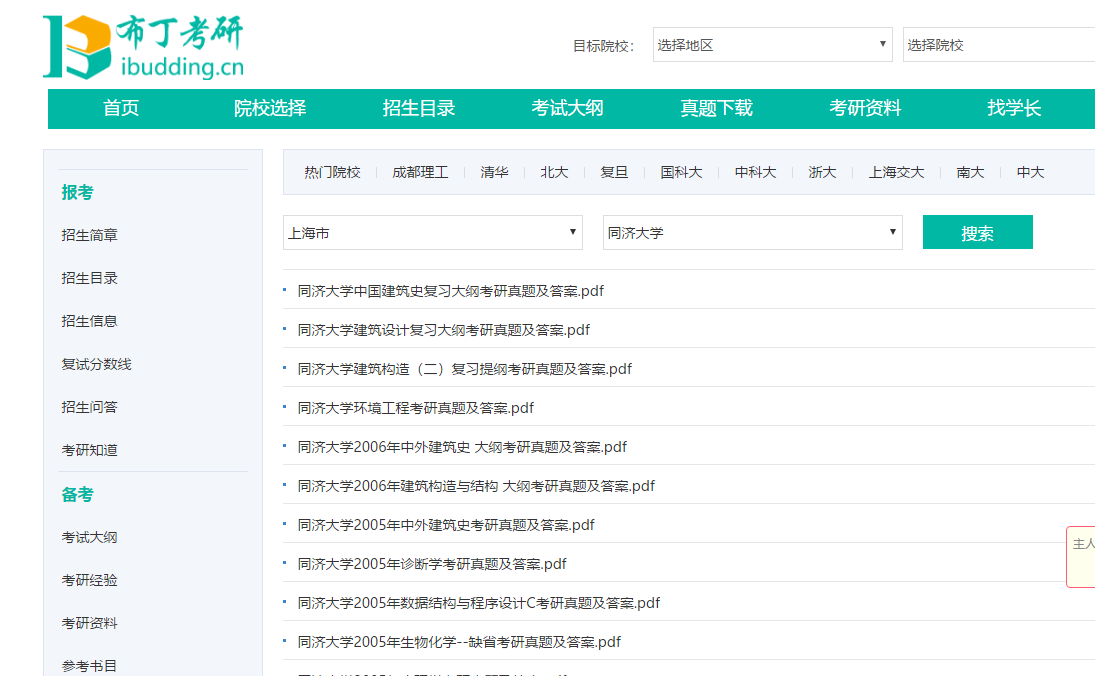The height and width of the screenshot is (676, 1095).
Task: Open 考试大纲 in the green navigation bar
Action: (567, 108)
